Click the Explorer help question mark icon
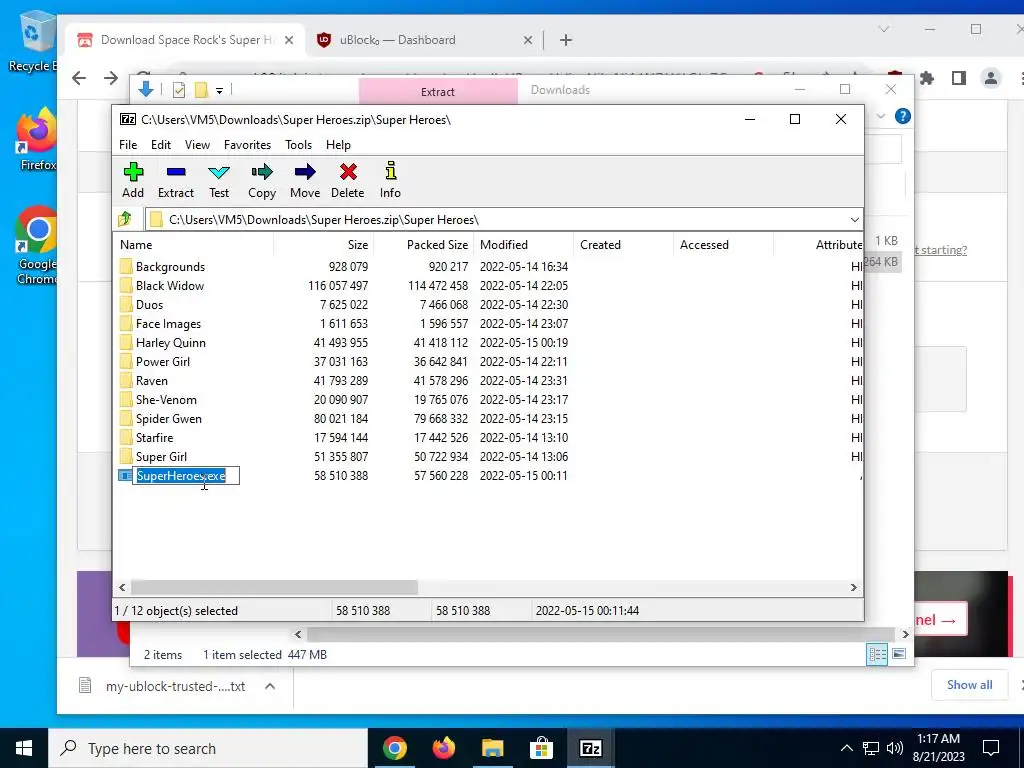This screenshot has height=768, width=1024. (903, 116)
